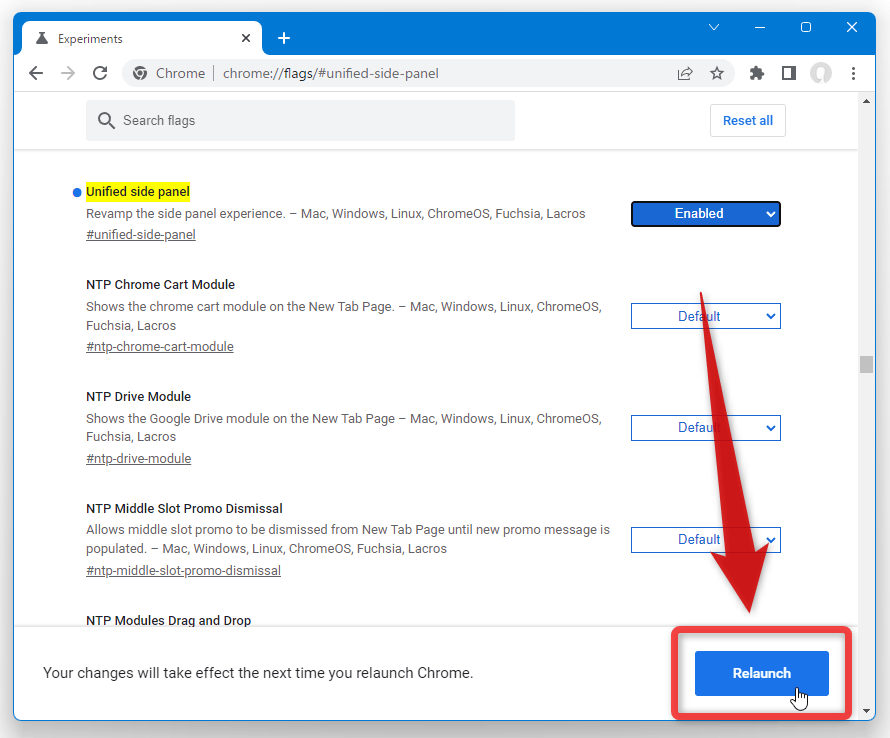Open the profile avatar menu
Viewport: 890px width, 738px height.
tap(821, 73)
